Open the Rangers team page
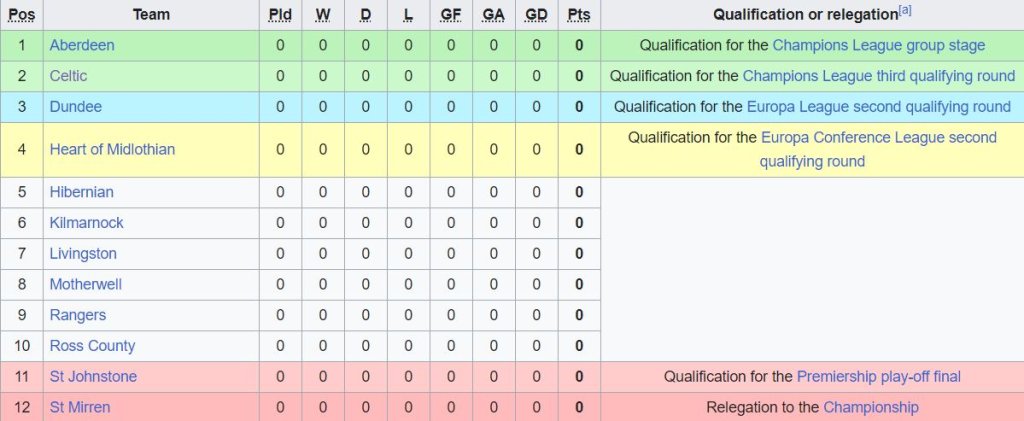 click(x=77, y=315)
